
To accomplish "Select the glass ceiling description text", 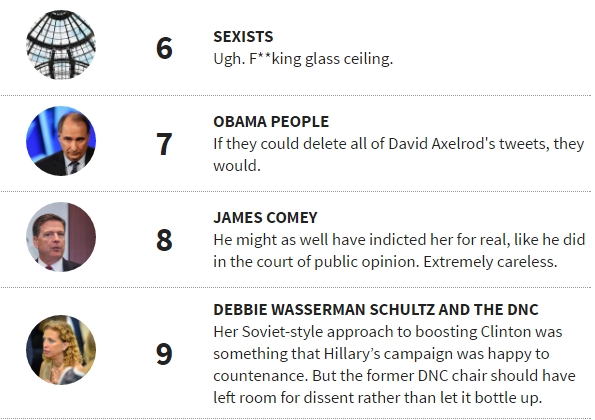I will click(303, 59).
